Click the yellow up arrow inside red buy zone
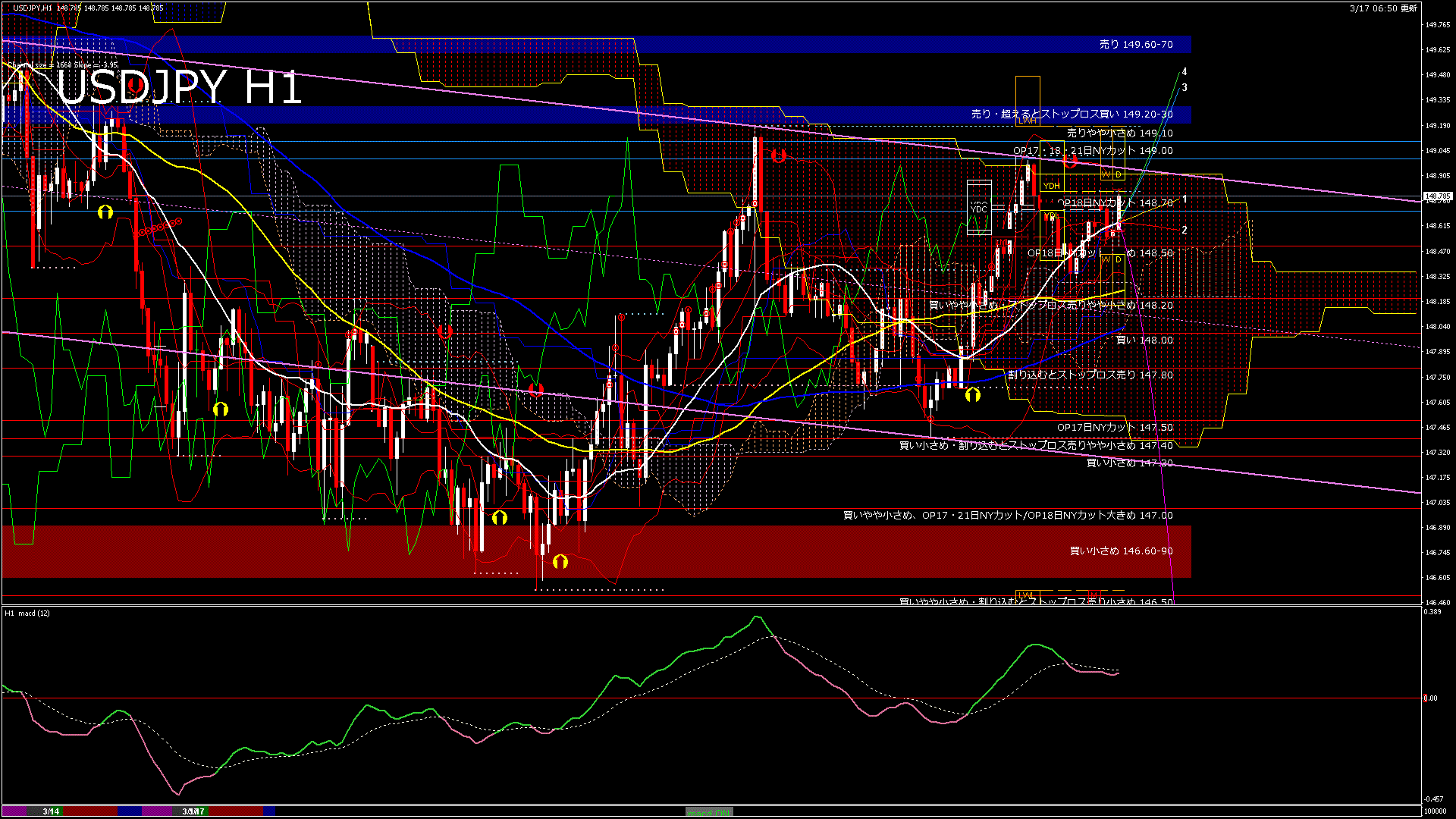The image size is (1456, 819). click(560, 561)
